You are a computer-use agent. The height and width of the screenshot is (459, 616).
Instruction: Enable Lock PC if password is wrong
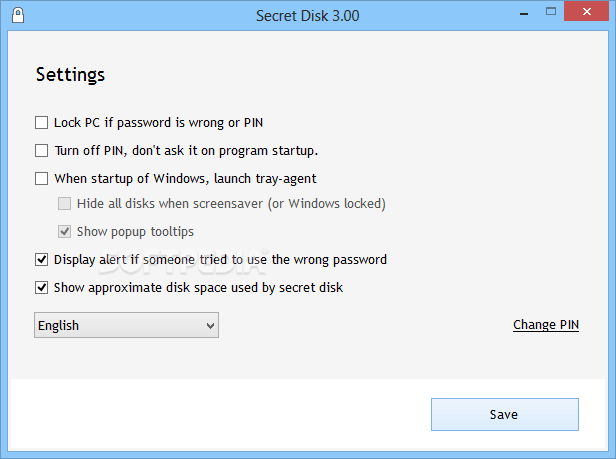(41, 123)
